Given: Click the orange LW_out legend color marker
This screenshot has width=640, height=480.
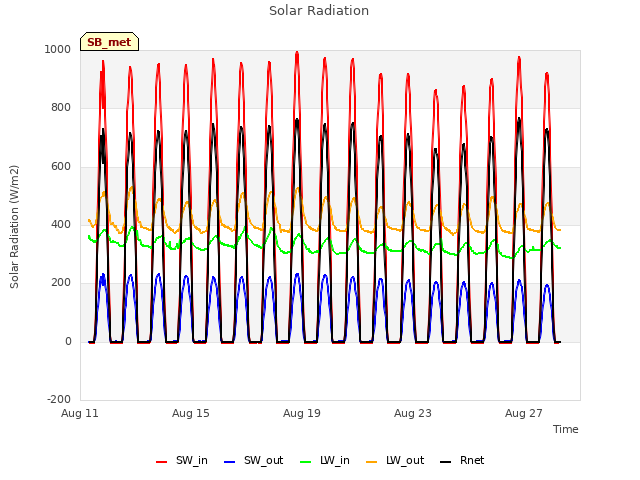Looking at the screenshot, I should pyautogui.click(x=372, y=462).
